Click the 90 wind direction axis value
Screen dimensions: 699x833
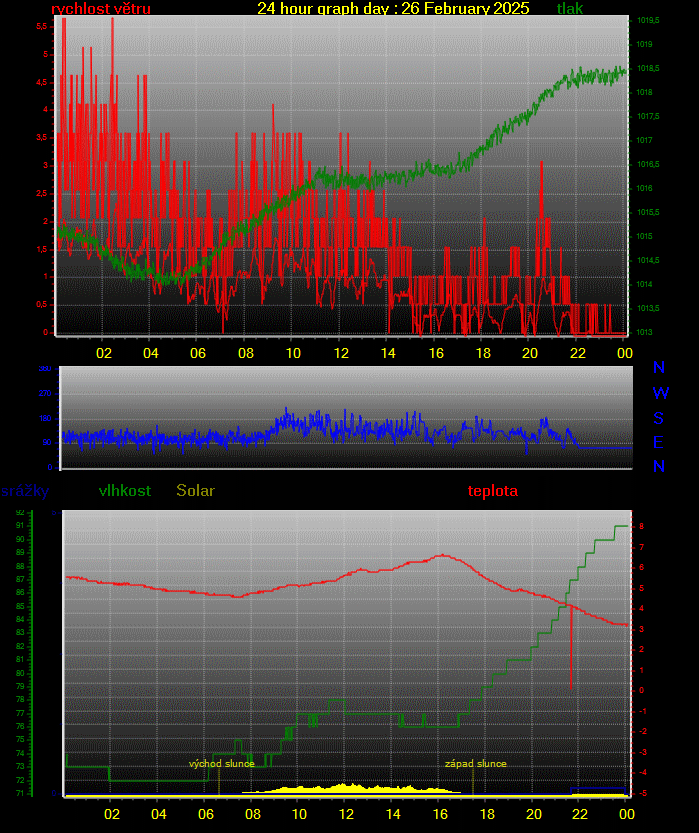click(x=47, y=442)
